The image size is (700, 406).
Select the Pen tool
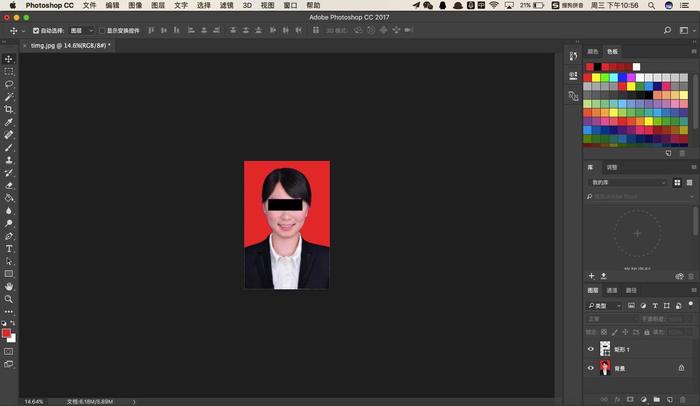tap(8, 236)
